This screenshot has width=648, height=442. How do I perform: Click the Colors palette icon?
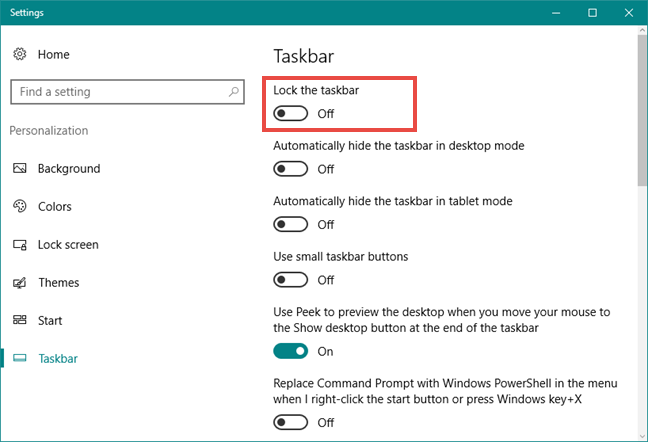[19, 206]
